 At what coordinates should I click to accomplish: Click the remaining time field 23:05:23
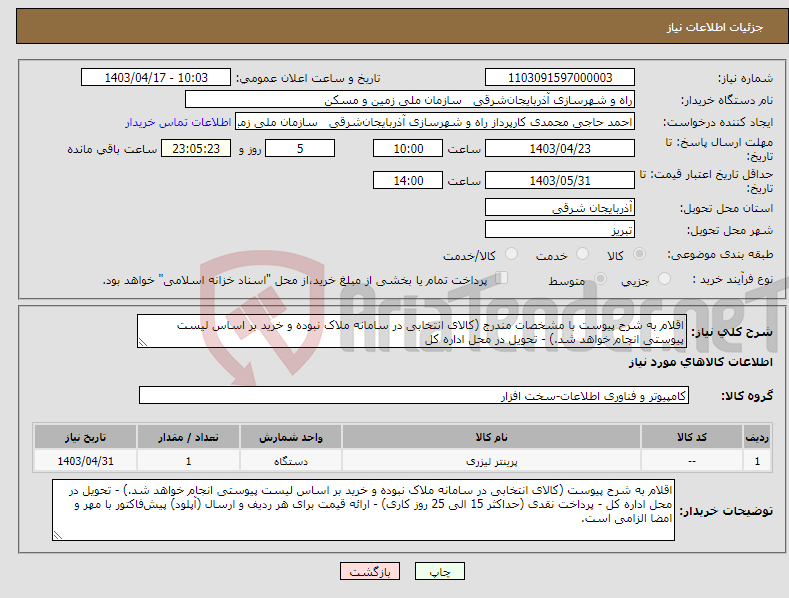(196, 148)
